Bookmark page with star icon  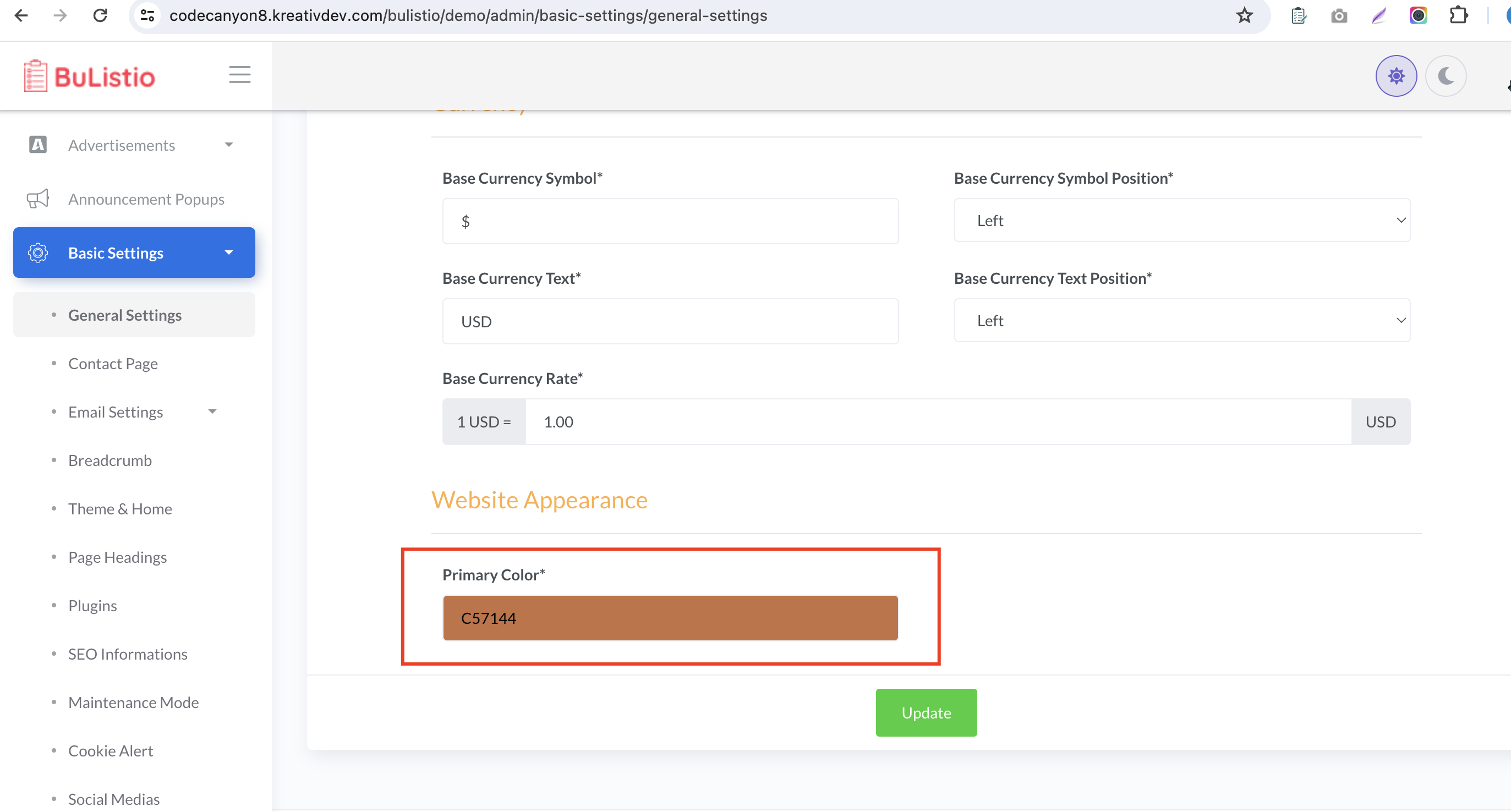pos(1244,16)
